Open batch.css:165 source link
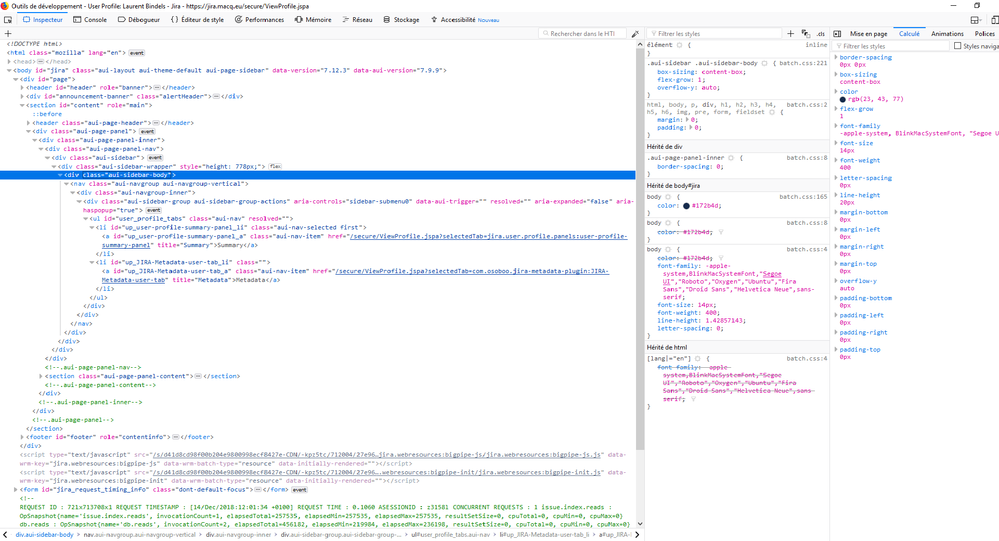The height and width of the screenshot is (541, 999). point(803,197)
